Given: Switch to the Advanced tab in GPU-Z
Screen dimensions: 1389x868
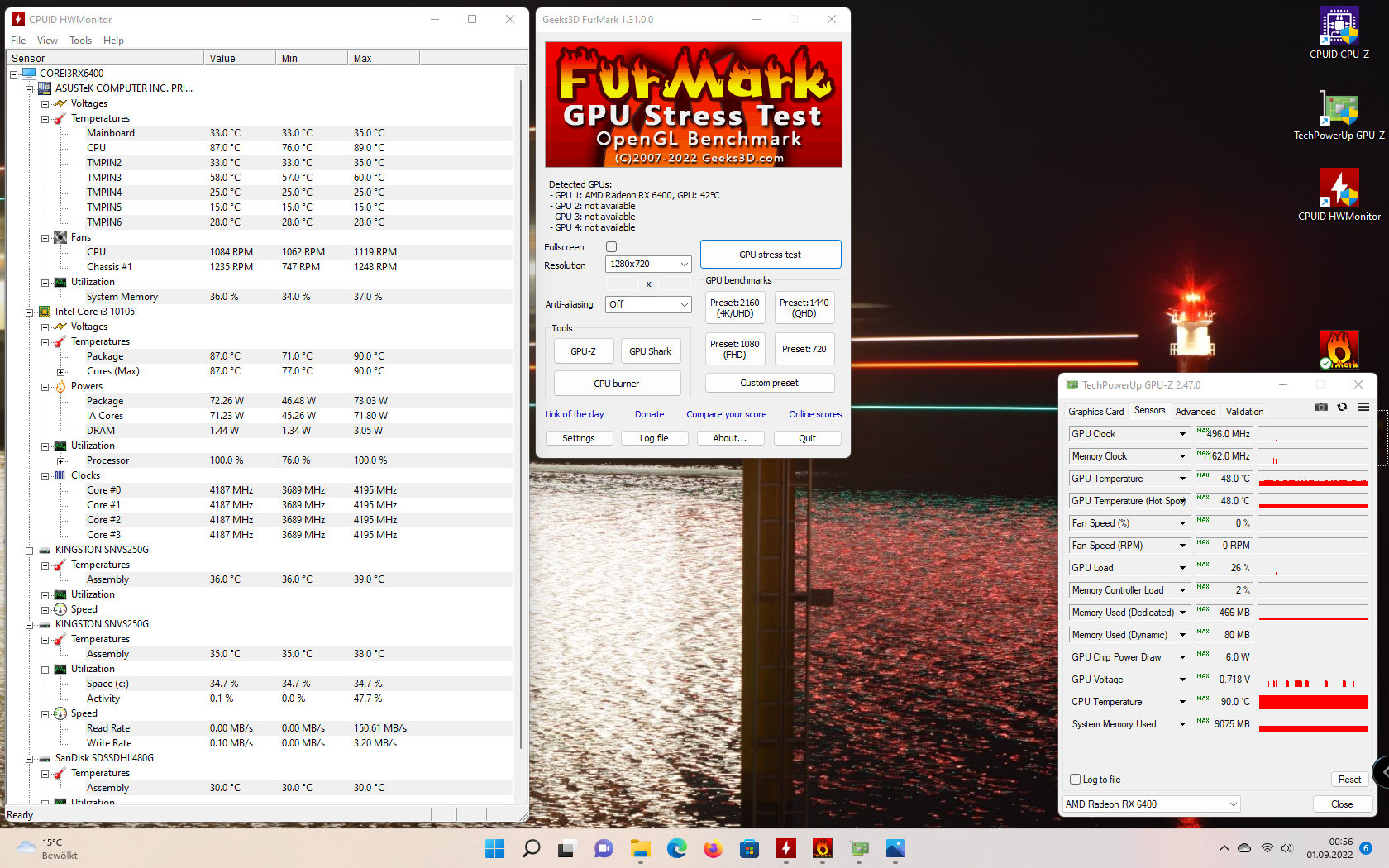Looking at the screenshot, I should pyautogui.click(x=1196, y=412).
